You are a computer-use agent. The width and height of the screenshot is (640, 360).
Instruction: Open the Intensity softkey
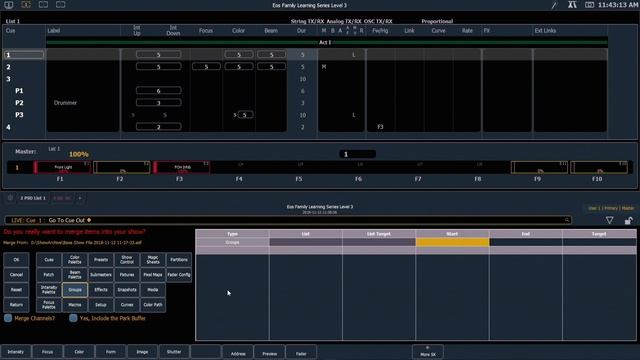pos(16,352)
